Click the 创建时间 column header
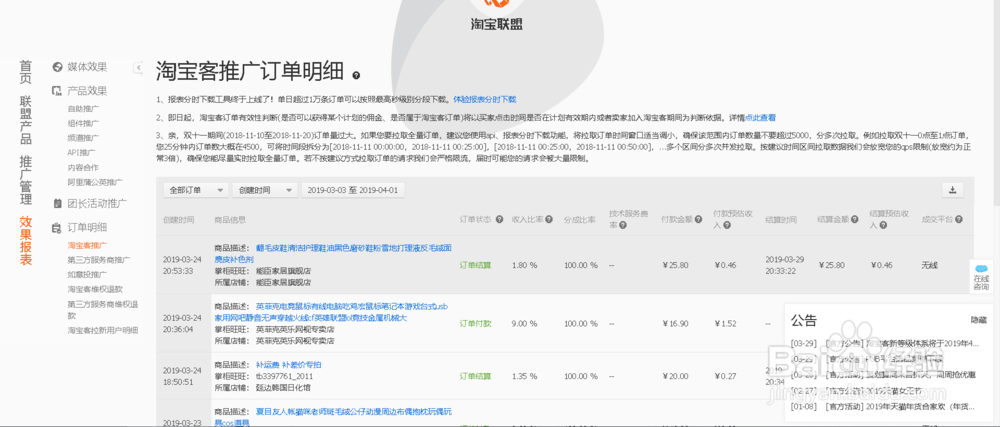The image size is (1000, 427). 178,219
